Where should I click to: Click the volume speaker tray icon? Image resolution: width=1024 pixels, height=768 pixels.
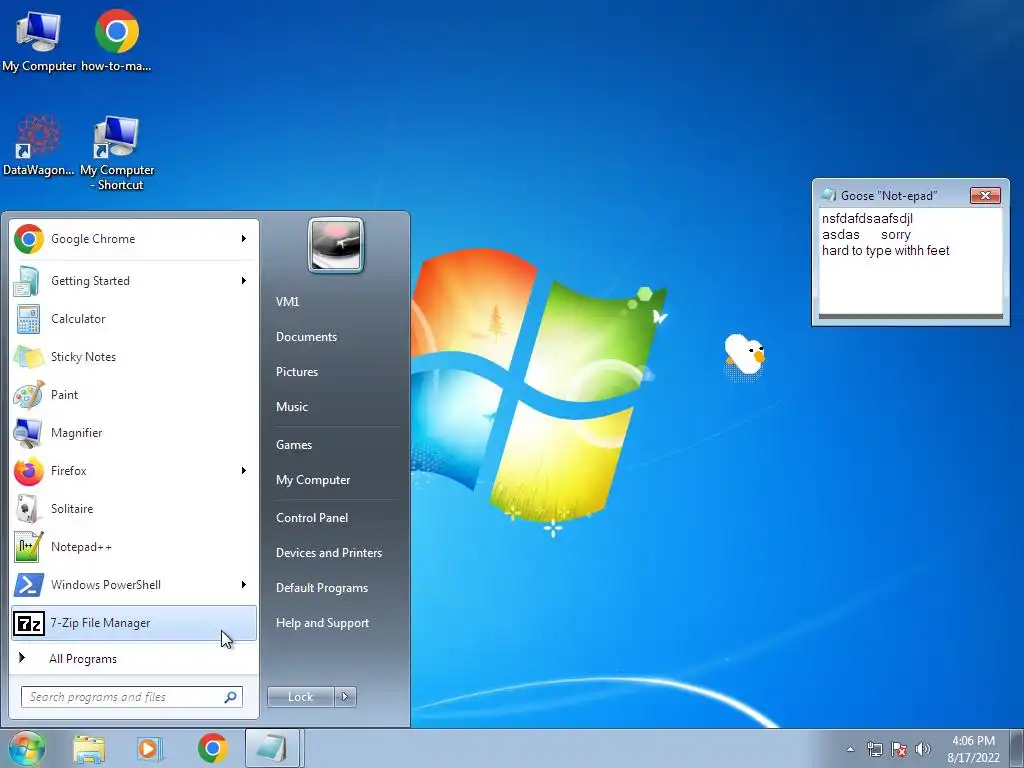coord(923,749)
